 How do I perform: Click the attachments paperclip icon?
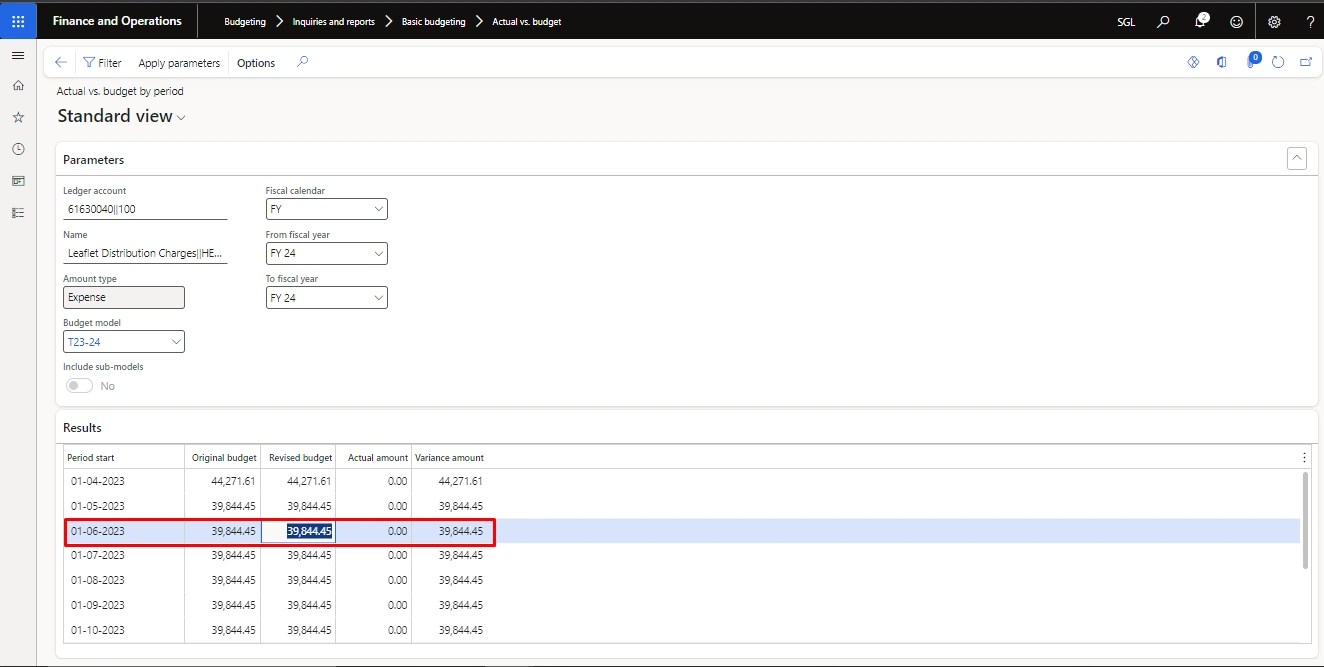tap(1251, 62)
